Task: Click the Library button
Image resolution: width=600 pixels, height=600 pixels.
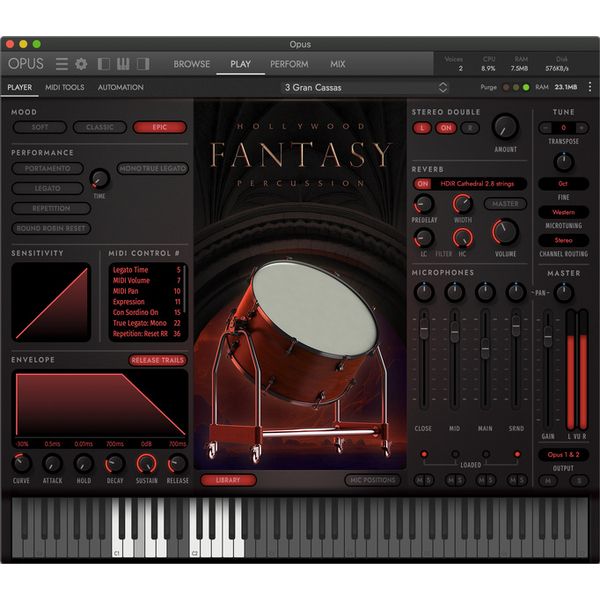Action: point(228,480)
